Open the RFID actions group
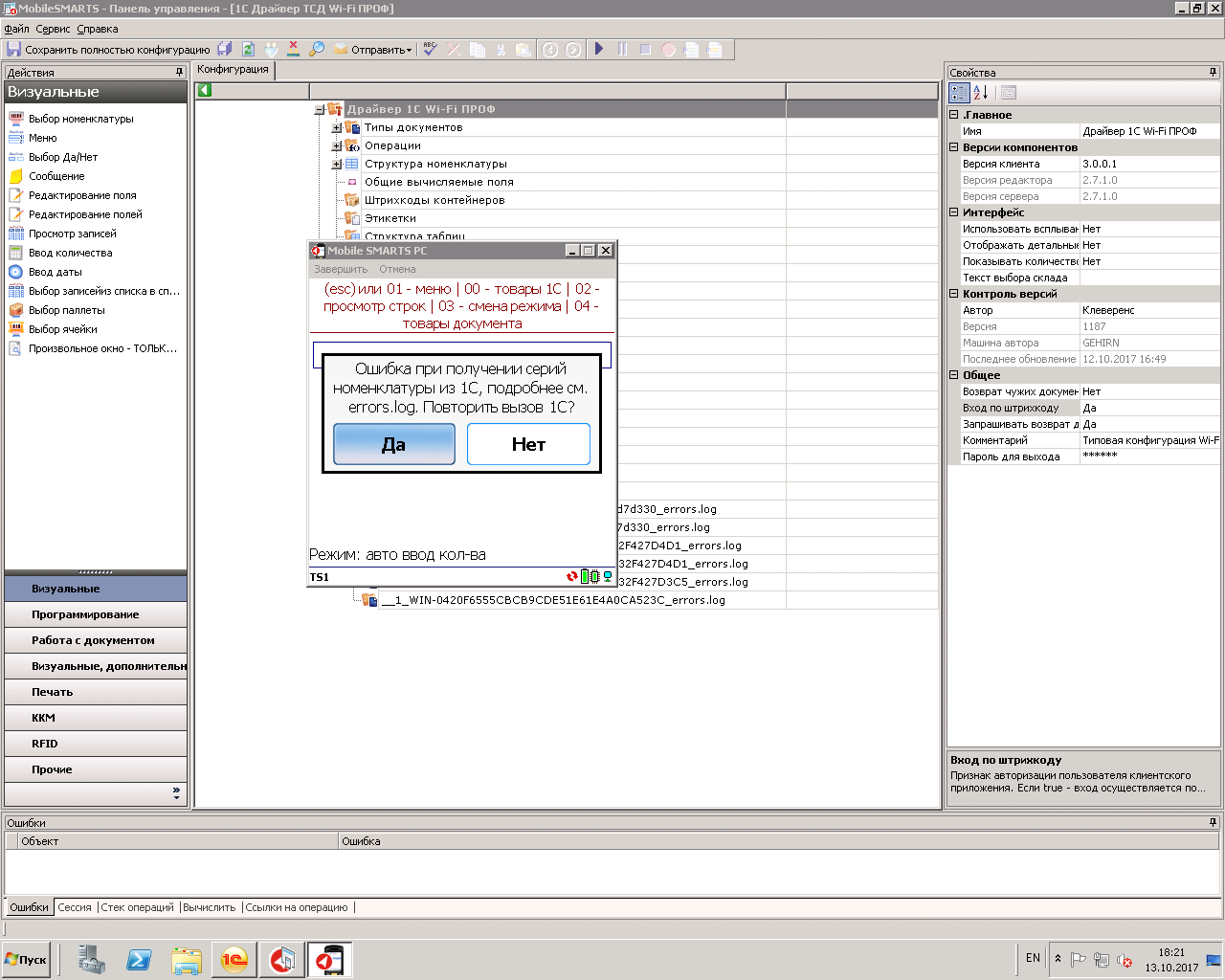Viewport: 1225px width, 980px height. tap(96, 744)
